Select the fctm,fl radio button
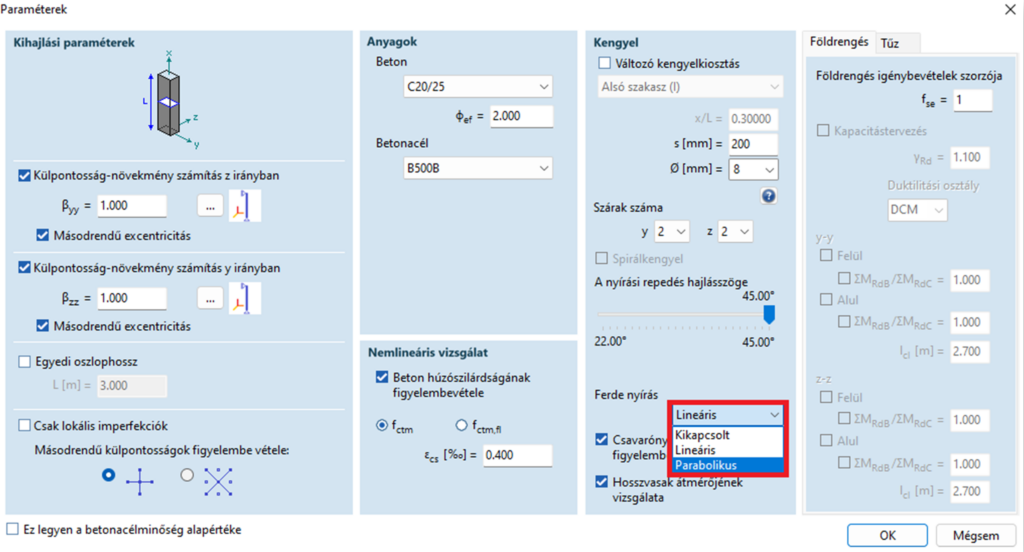Viewport: 1024px width, 552px height. 461,425
